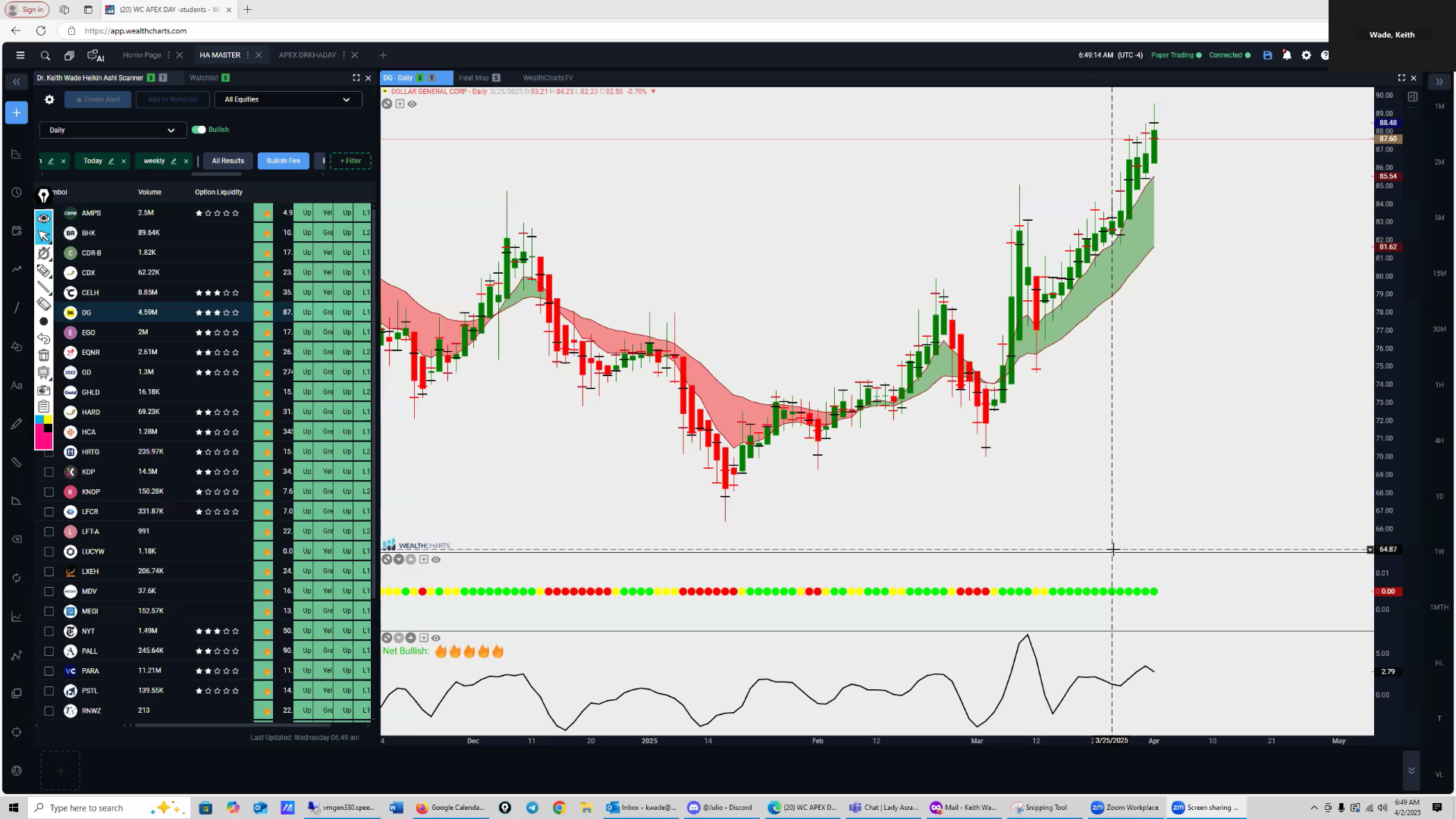Pick the magenta color swatch in annotation palette

tap(43, 441)
